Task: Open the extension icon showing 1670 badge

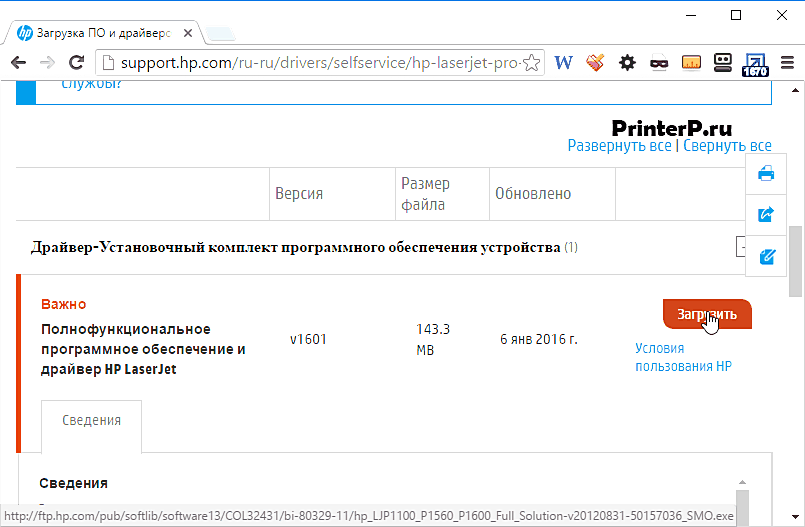Action: (755, 65)
